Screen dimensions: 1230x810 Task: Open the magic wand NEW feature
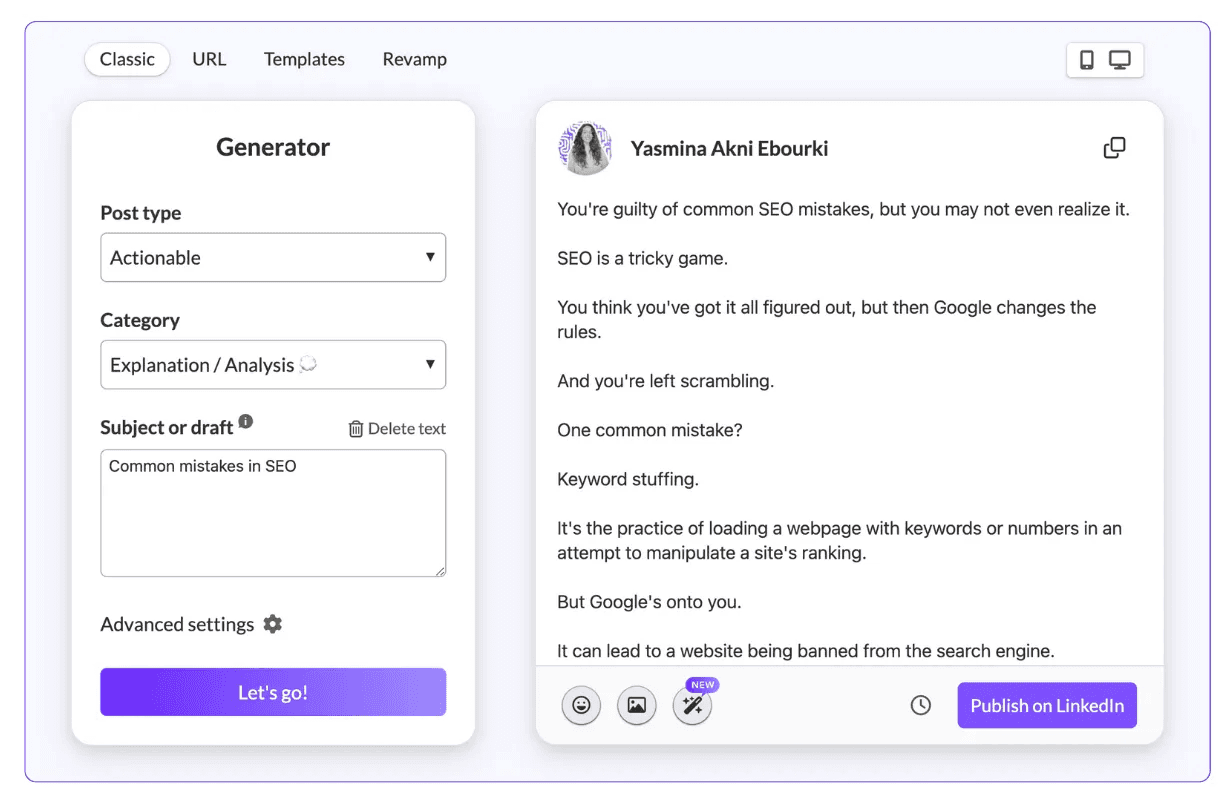(692, 705)
